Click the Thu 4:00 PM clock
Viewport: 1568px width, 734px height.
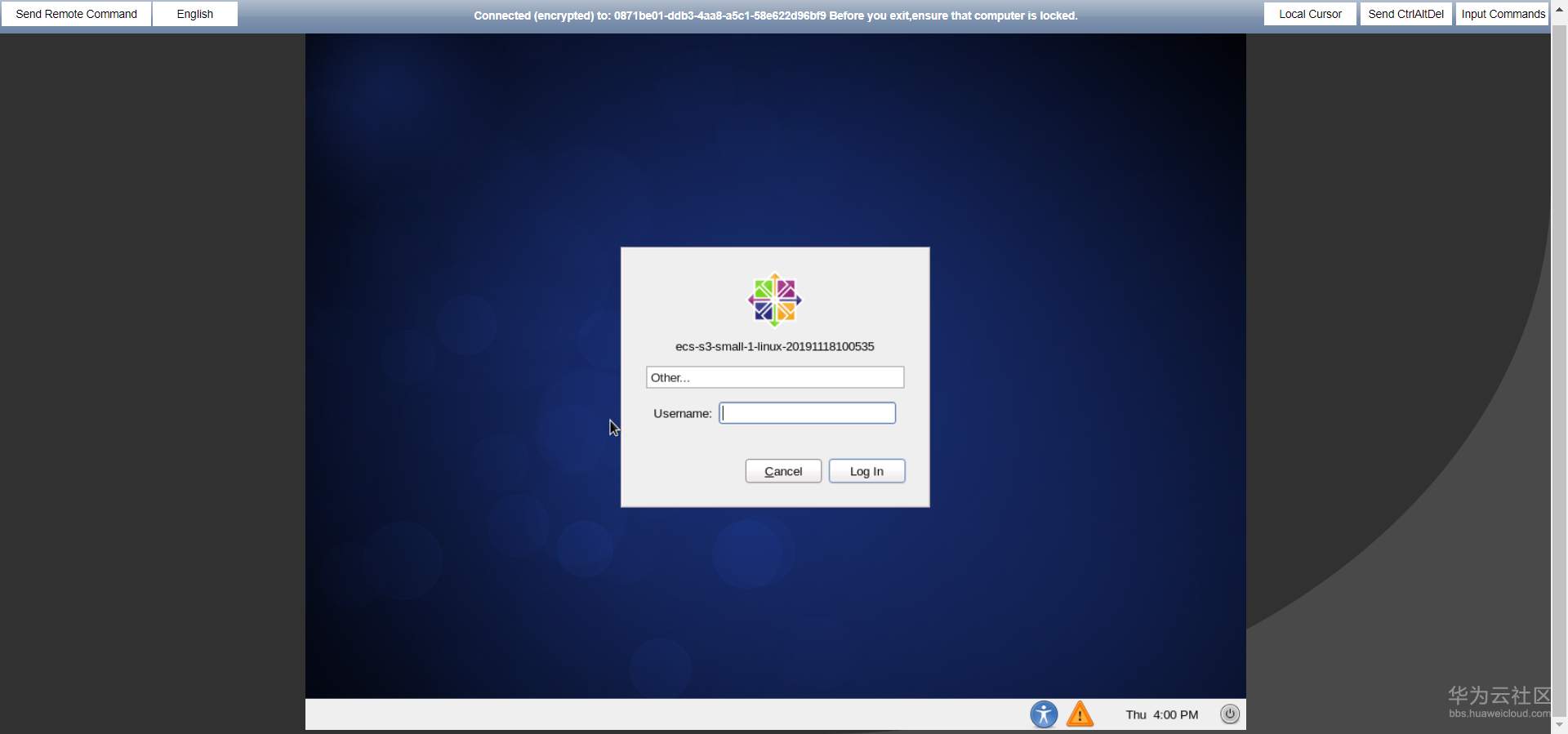(1162, 714)
